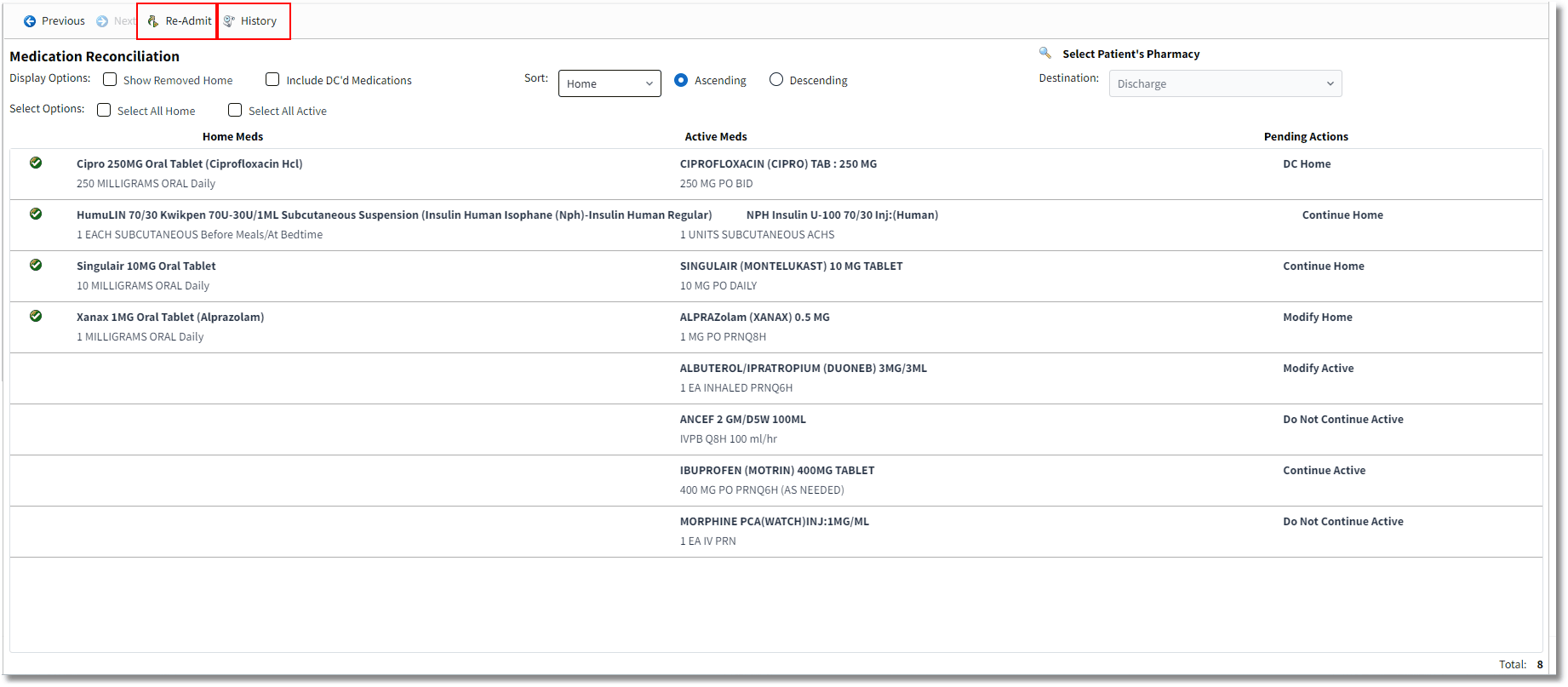Select Singulair 10MG Oral Tablet home med

pyautogui.click(x=146, y=266)
